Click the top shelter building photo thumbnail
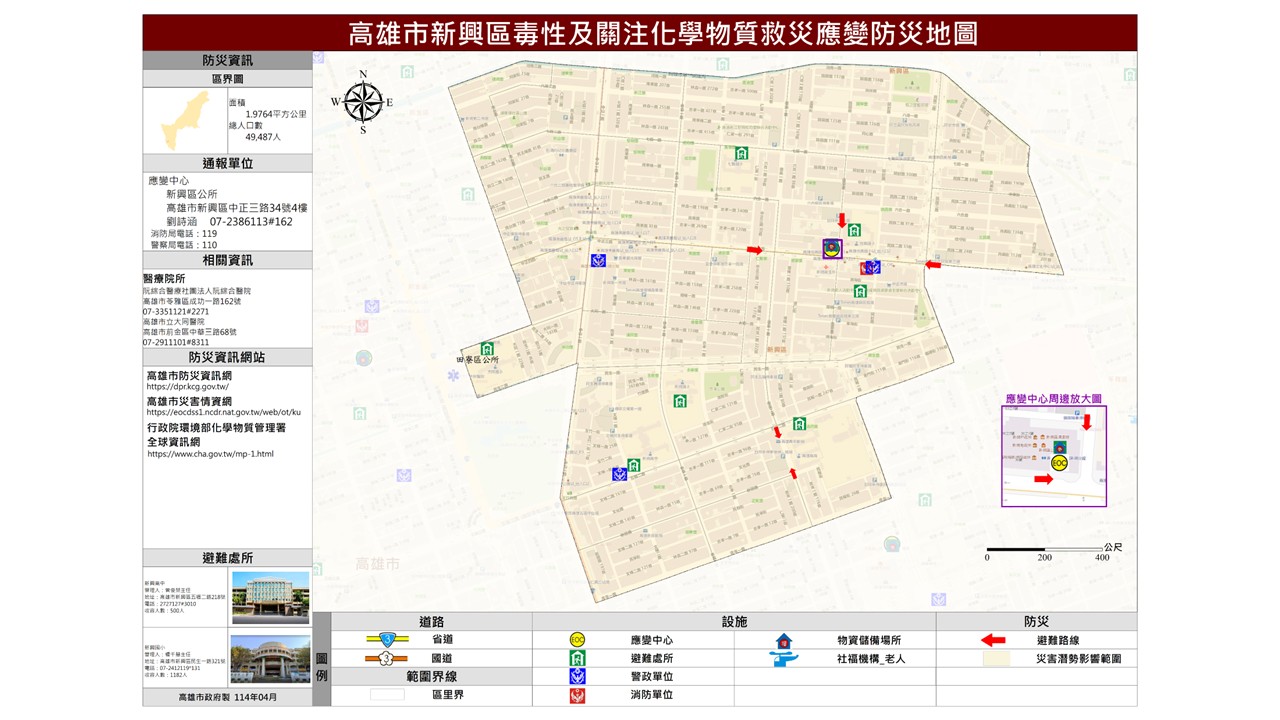This screenshot has width=1280, height=720. [270, 597]
